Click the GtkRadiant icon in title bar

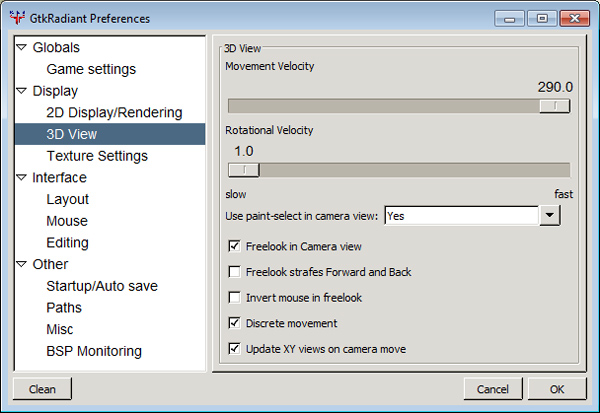[x=17, y=18]
